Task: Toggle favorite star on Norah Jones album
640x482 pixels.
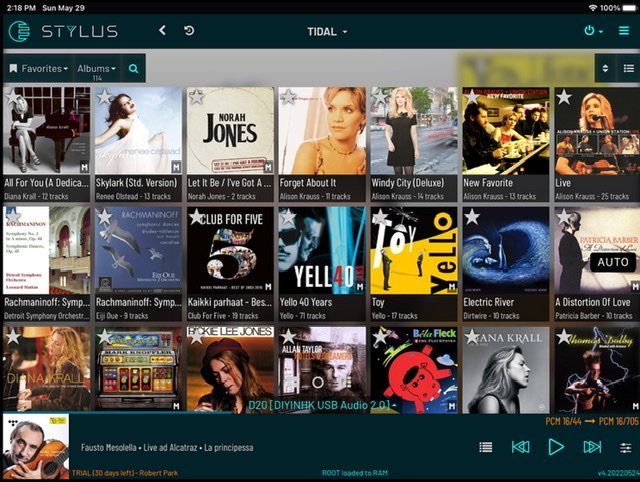Action: click(x=197, y=97)
